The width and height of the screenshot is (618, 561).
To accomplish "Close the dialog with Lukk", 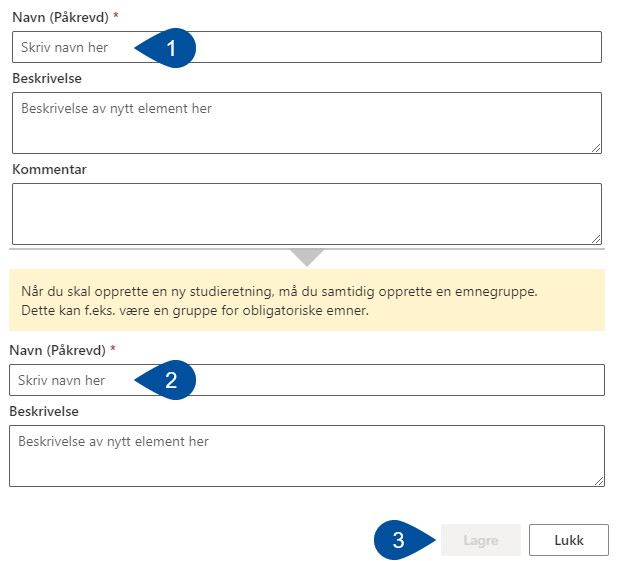I will pyautogui.click(x=569, y=540).
